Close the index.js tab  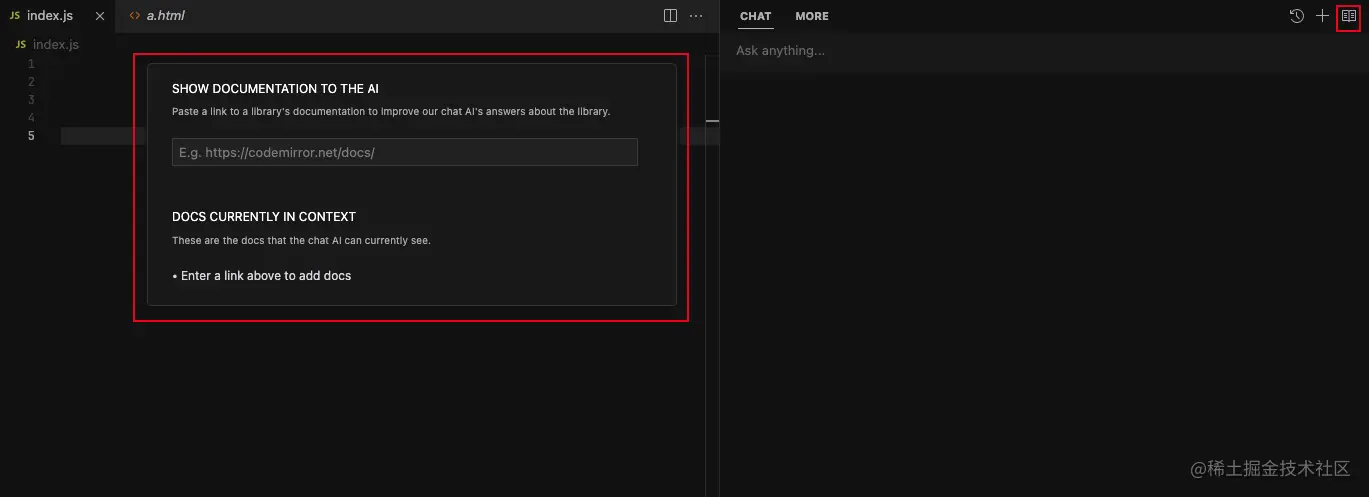pos(99,16)
